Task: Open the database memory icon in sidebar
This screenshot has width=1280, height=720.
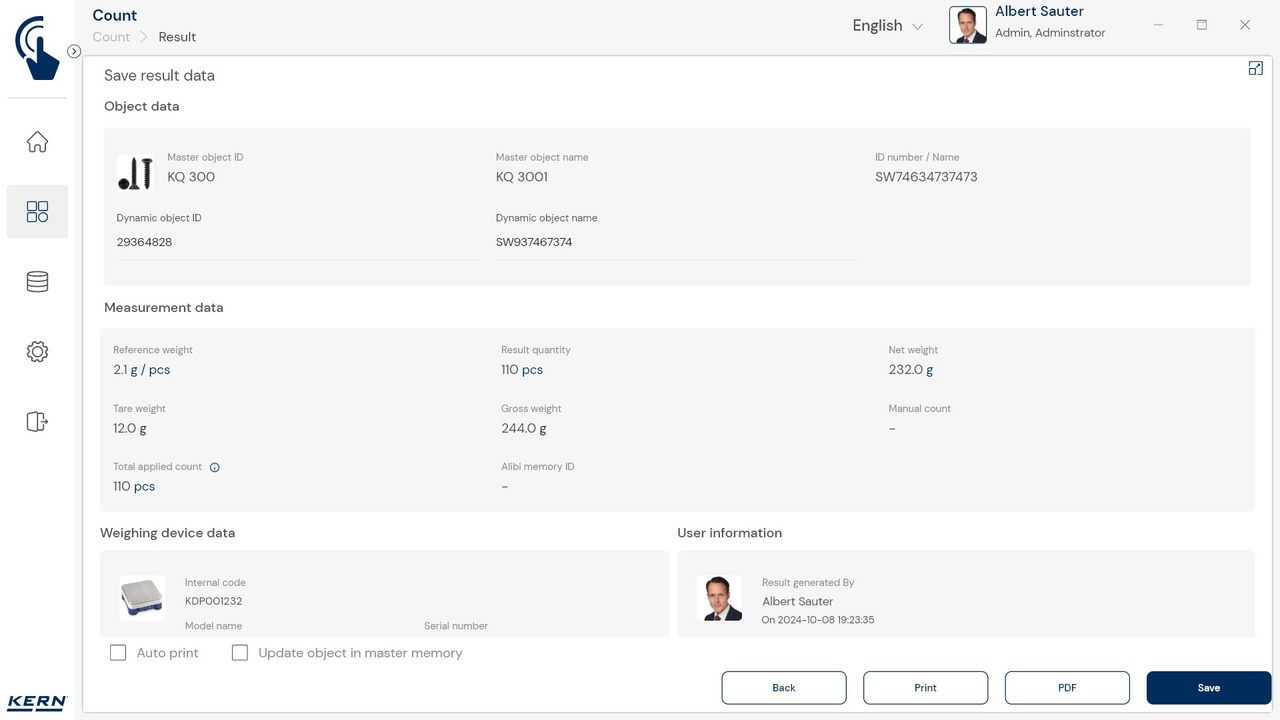Action: pos(37,282)
